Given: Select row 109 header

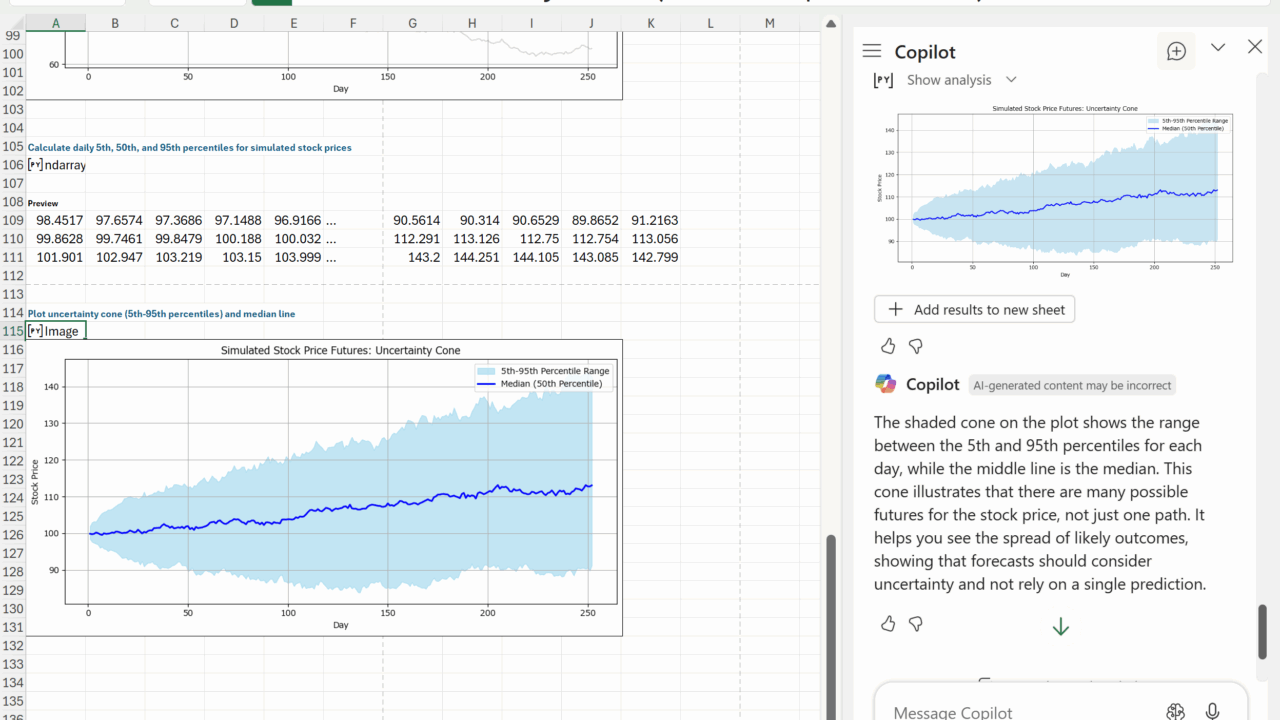Looking at the screenshot, I should click(13, 220).
